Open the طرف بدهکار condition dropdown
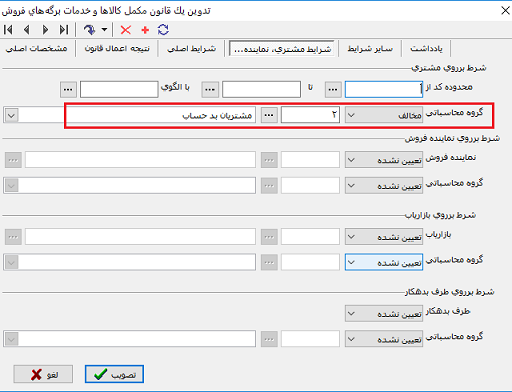This screenshot has height=392, width=512. point(384,313)
